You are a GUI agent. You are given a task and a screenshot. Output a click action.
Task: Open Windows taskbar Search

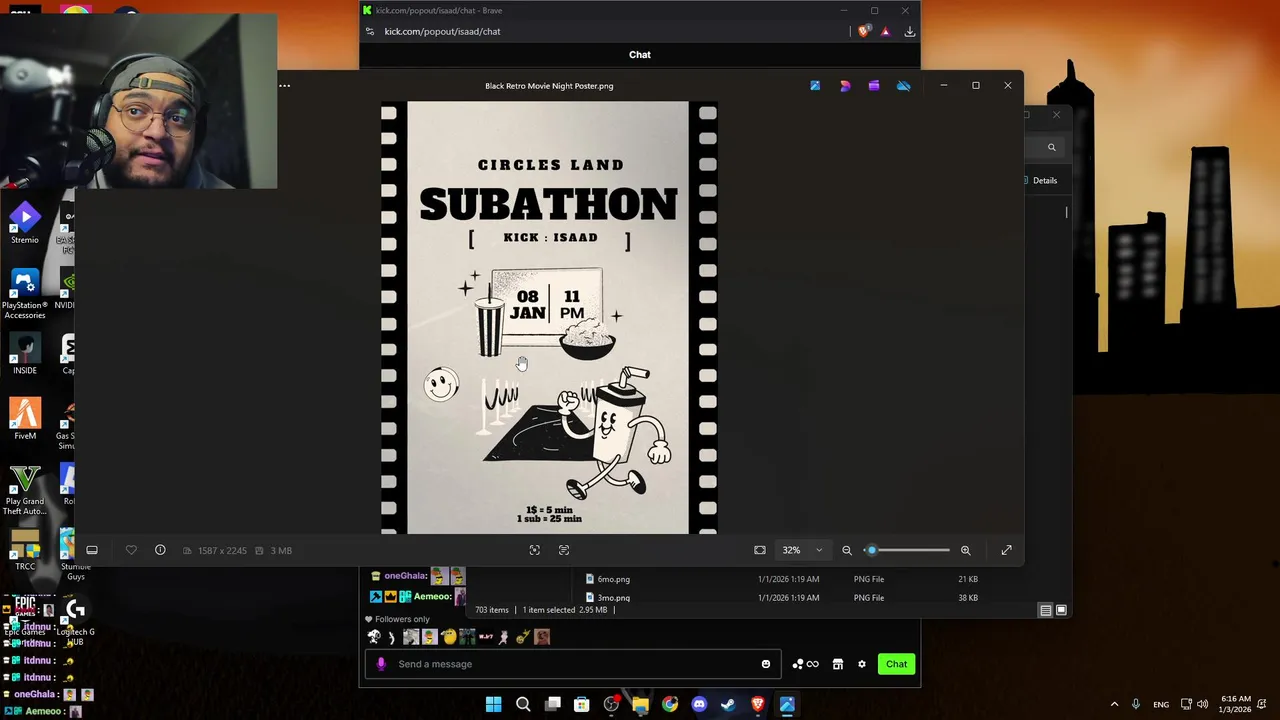click(x=523, y=705)
